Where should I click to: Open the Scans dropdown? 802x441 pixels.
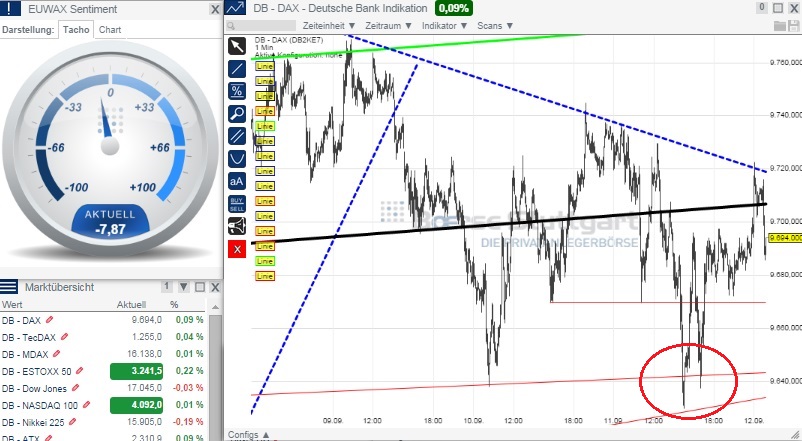(x=495, y=26)
